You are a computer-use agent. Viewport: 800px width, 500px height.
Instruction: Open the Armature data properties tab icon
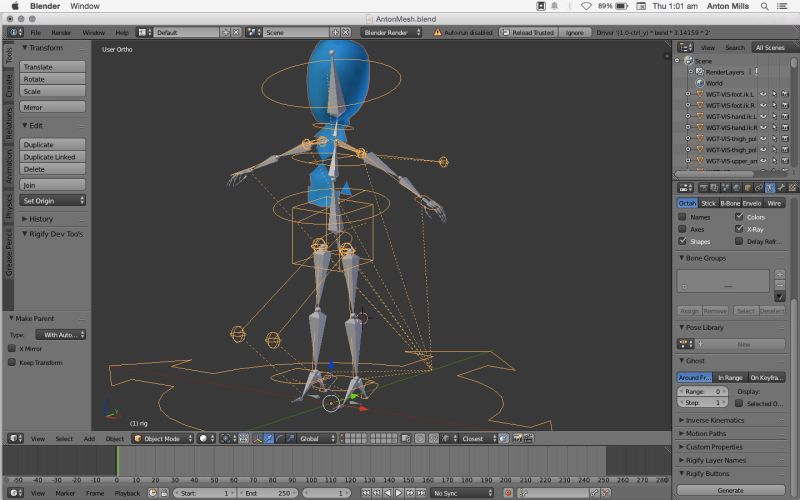(770, 188)
